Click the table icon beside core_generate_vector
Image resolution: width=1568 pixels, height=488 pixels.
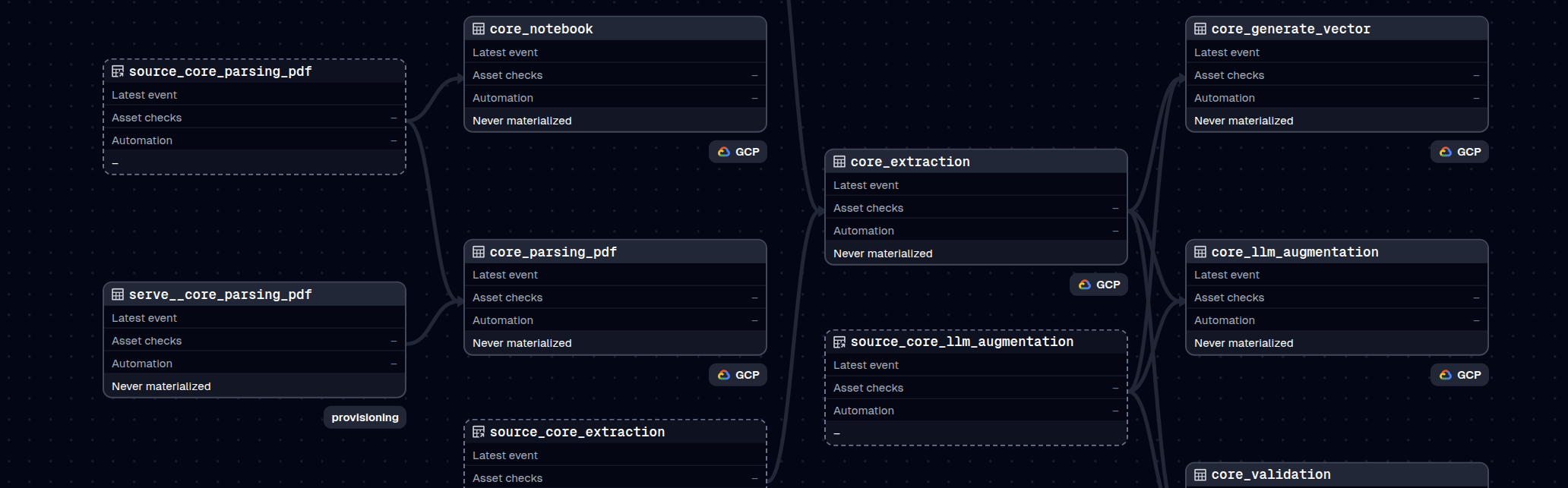tap(1200, 29)
